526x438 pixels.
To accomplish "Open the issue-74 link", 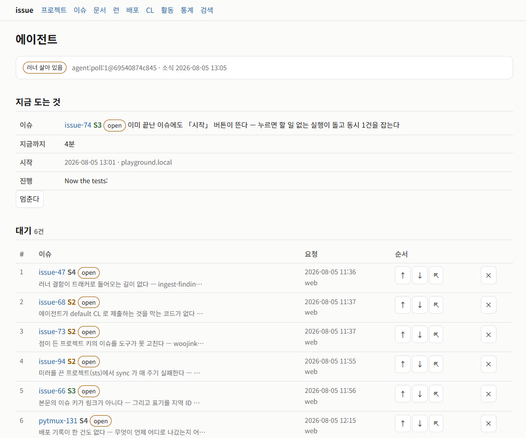I will 78,125.
